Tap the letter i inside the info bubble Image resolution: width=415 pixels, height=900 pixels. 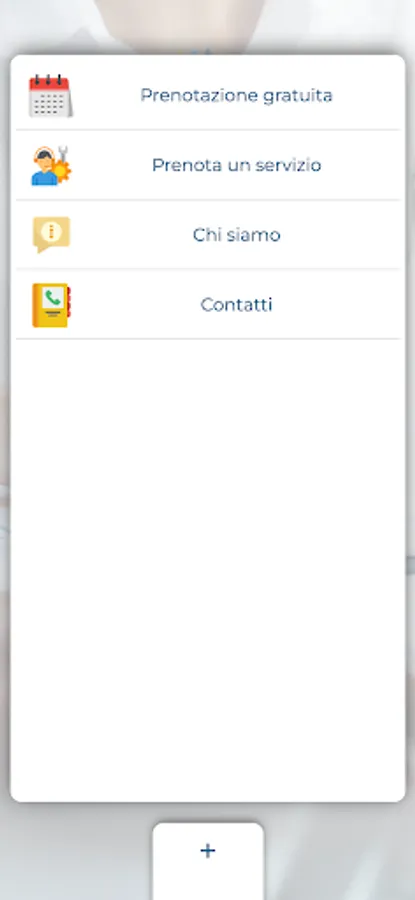coord(52,231)
